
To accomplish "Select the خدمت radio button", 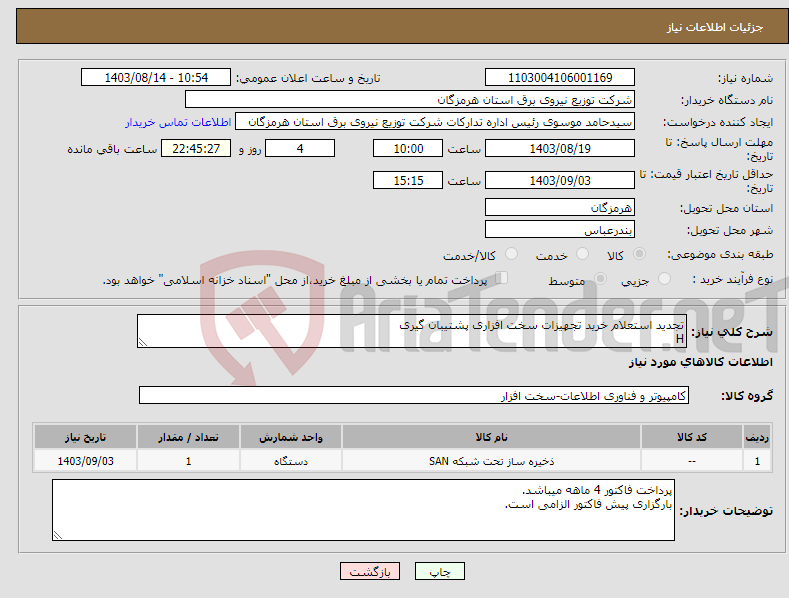I will point(582,254).
